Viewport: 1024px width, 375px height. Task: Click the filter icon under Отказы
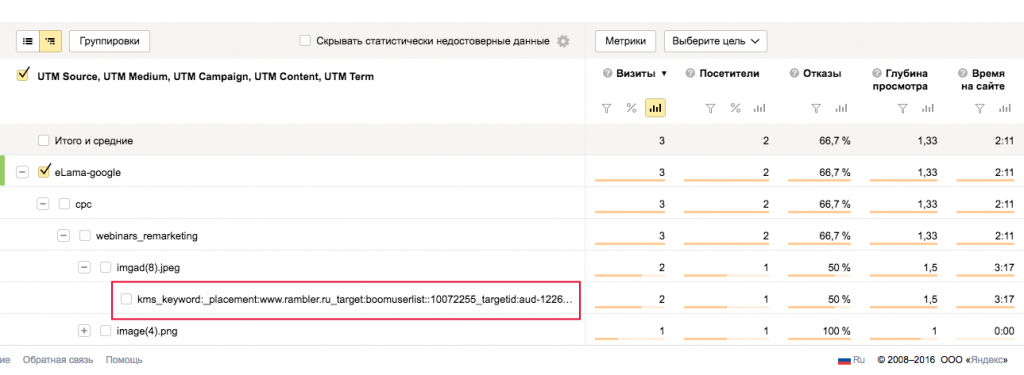pos(816,108)
